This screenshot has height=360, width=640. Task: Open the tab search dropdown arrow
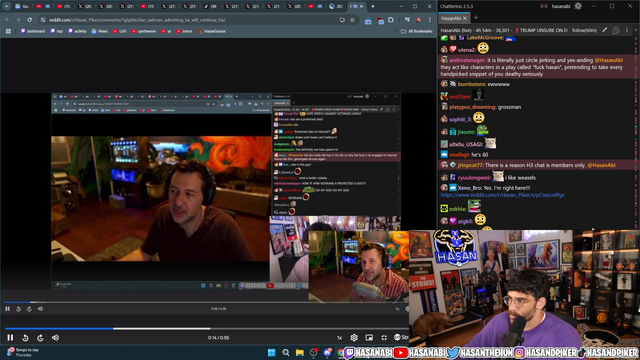point(7,6)
